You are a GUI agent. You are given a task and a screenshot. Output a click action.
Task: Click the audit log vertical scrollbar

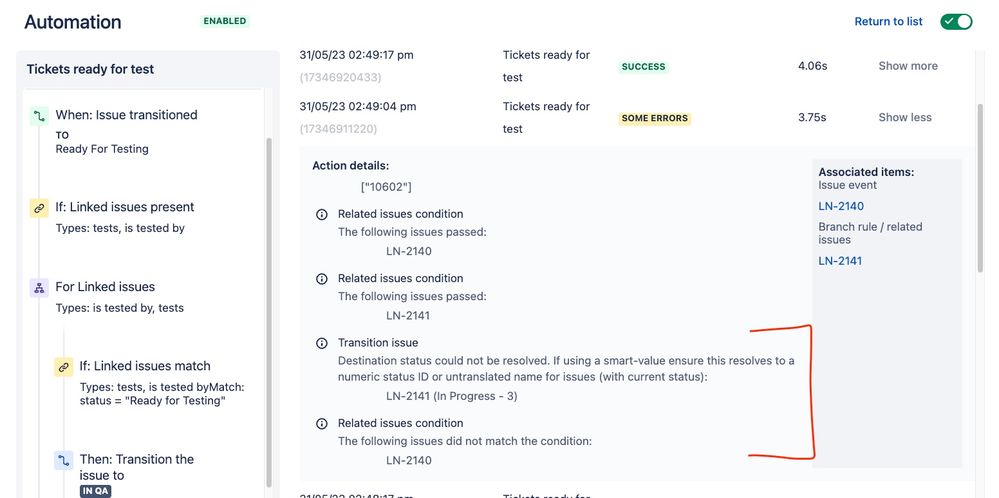(x=980, y=188)
